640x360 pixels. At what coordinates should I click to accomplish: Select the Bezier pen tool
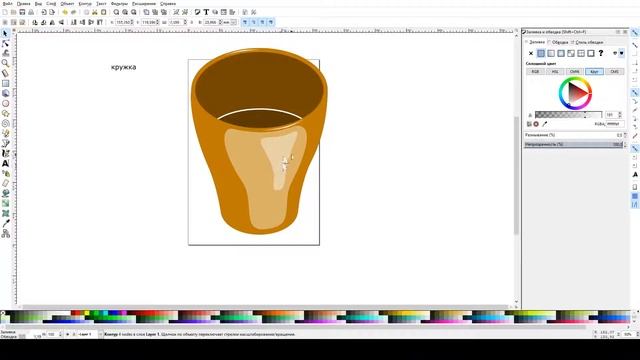click(x=5, y=143)
